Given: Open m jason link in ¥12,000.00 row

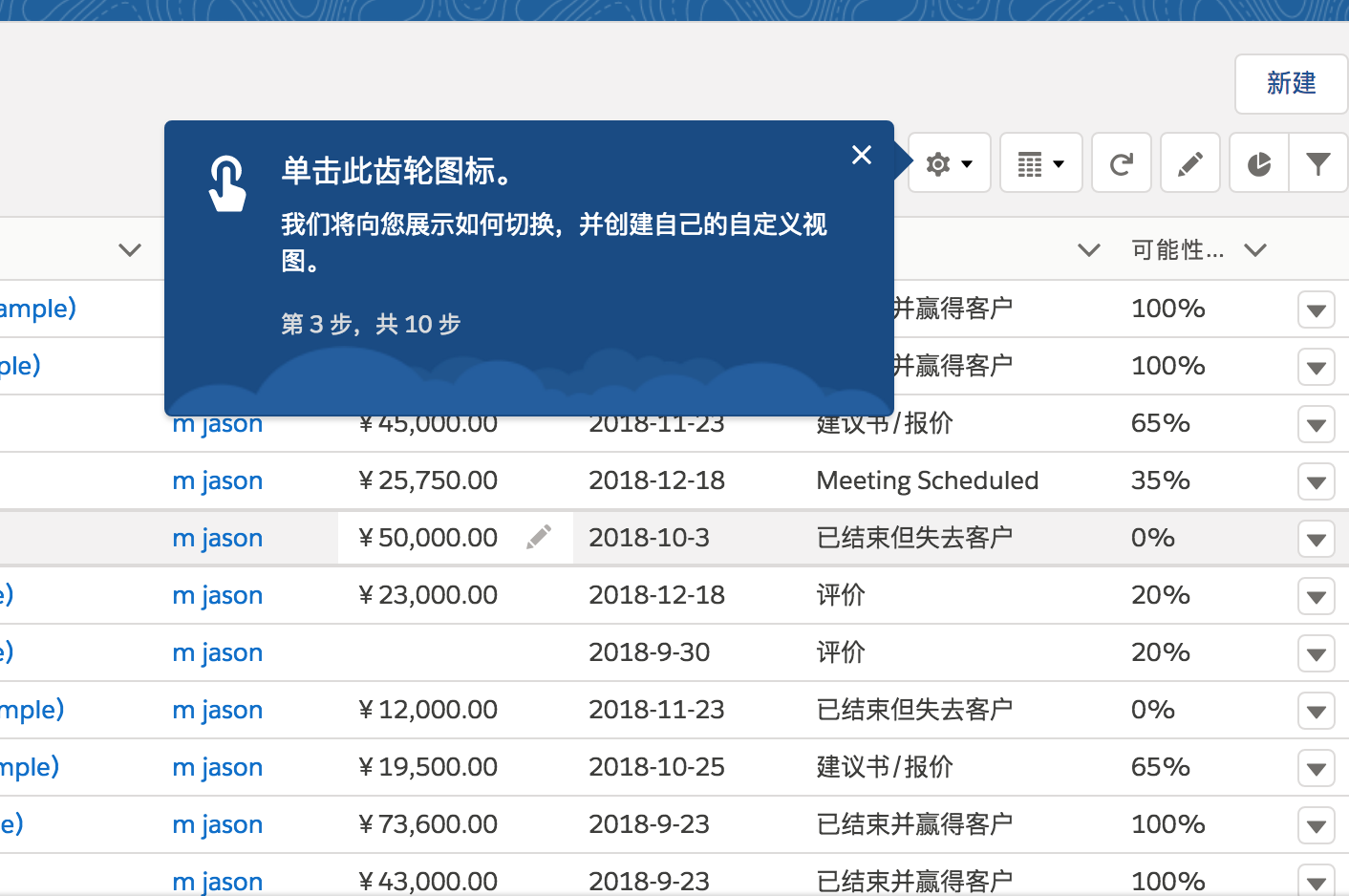Looking at the screenshot, I should pos(218,710).
